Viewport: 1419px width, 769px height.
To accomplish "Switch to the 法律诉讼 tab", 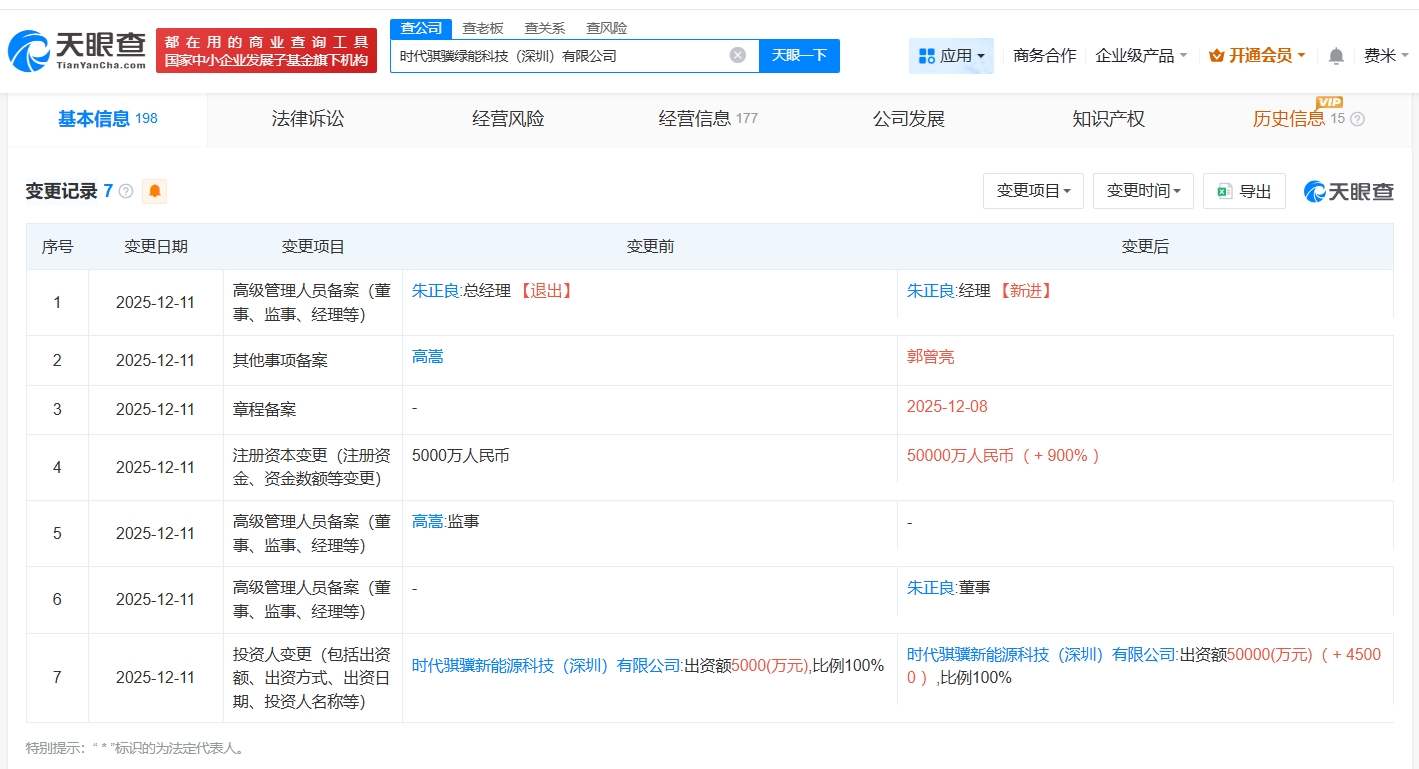I will pos(308,119).
